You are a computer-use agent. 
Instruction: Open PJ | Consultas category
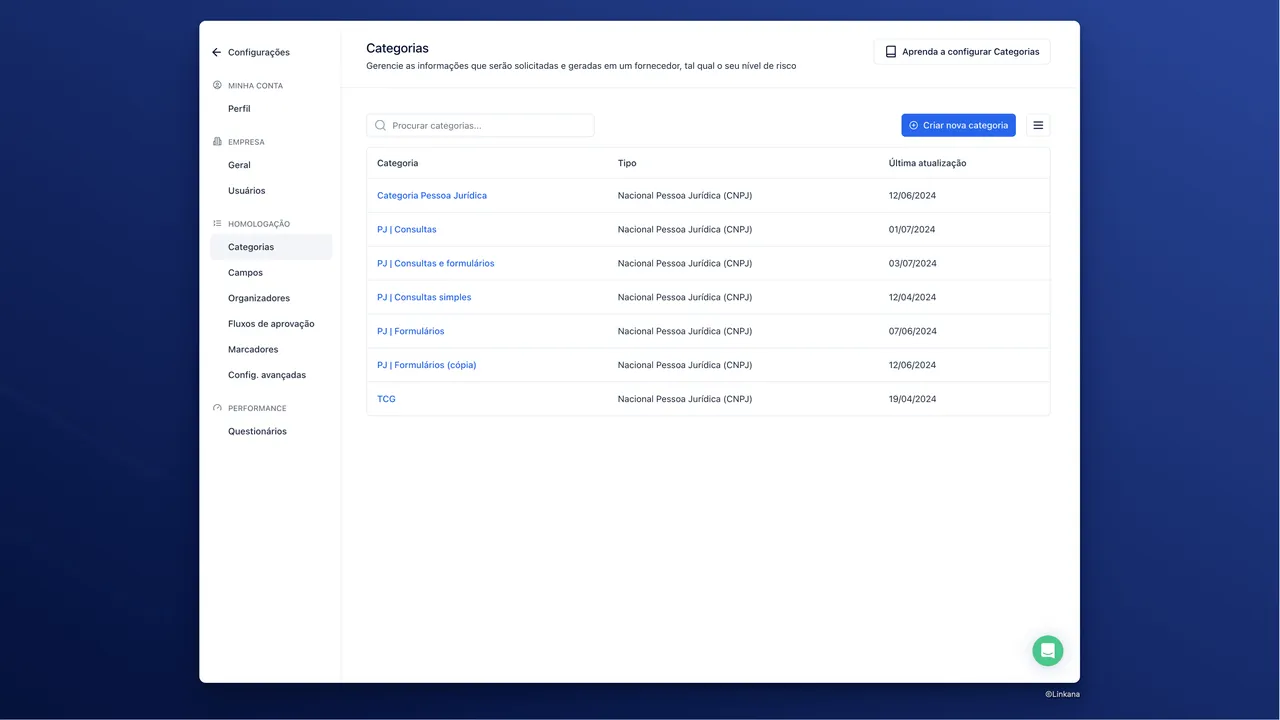pos(407,230)
